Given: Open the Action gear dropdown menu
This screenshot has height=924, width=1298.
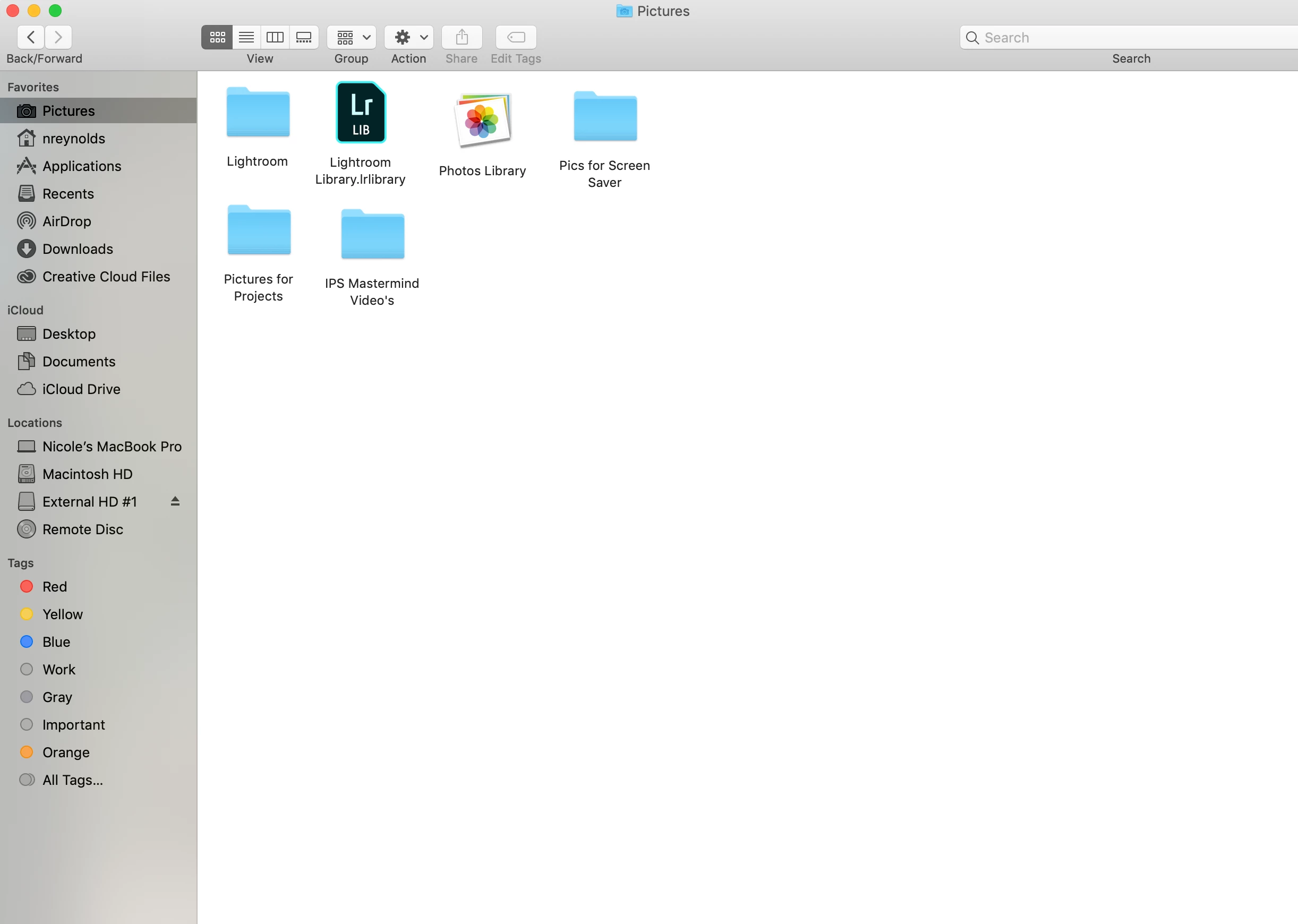Looking at the screenshot, I should pyautogui.click(x=408, y=38).
